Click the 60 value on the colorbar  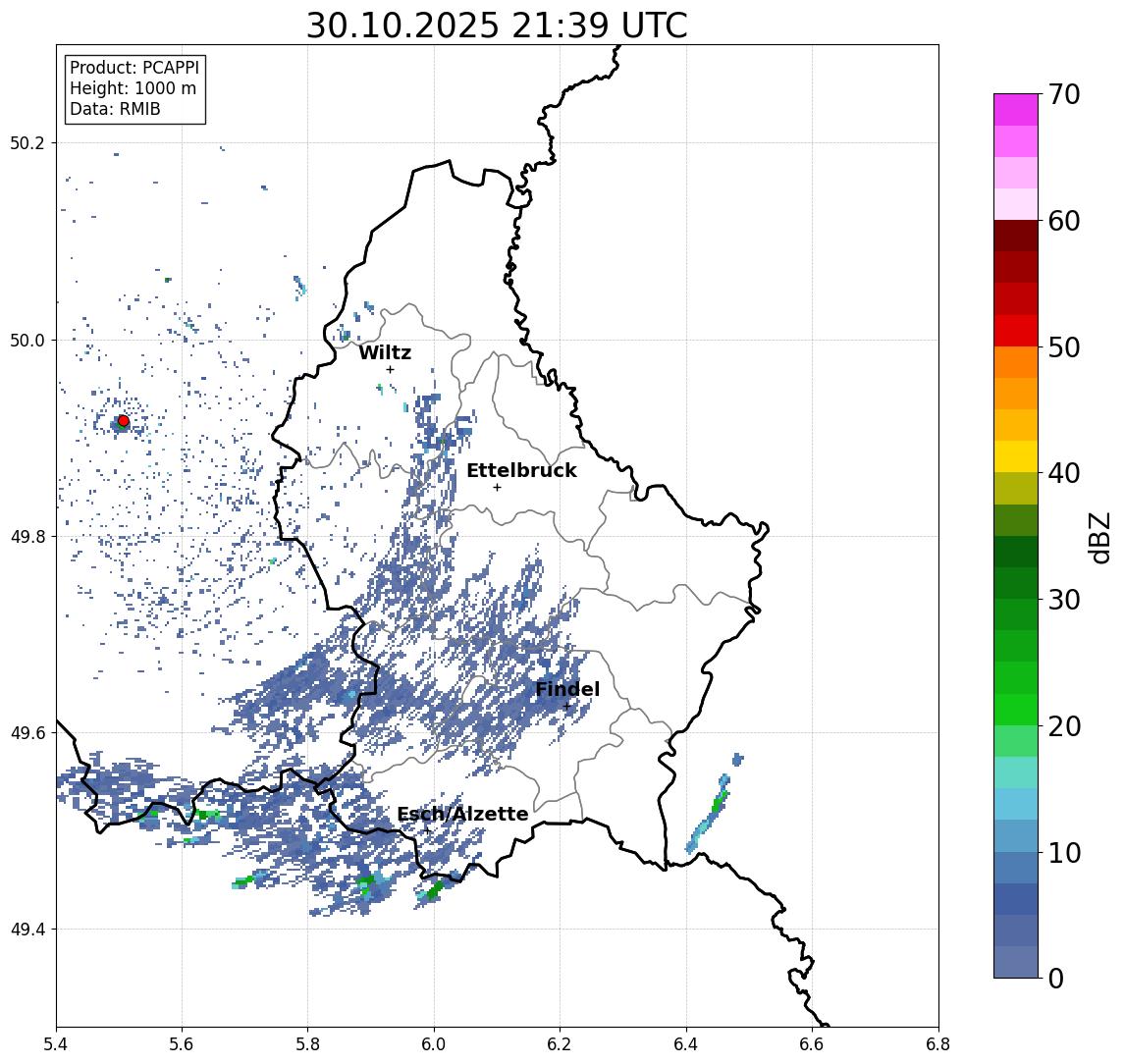pos(1063,221)
